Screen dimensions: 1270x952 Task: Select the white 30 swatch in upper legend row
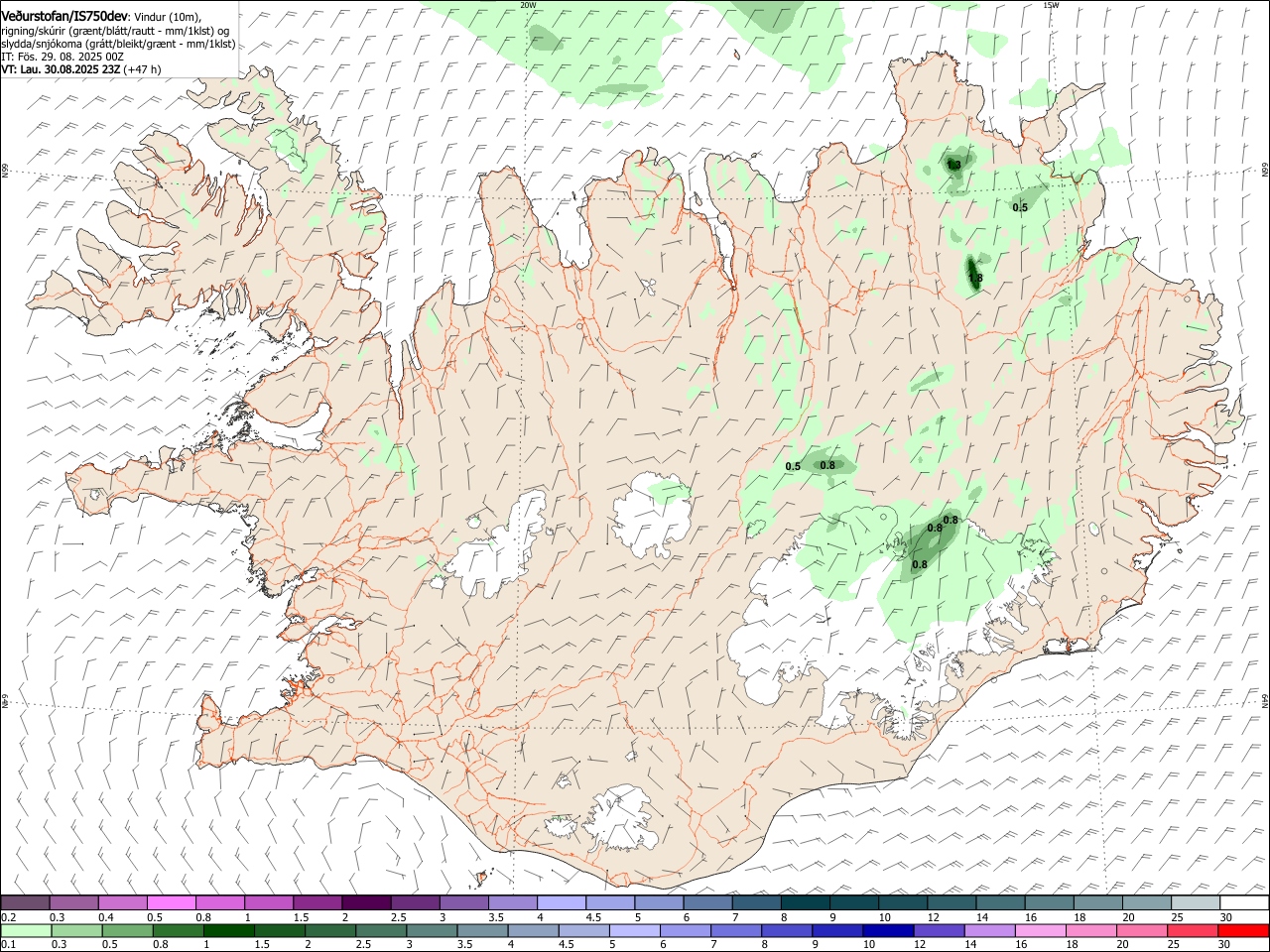click(x=1244, y=902)
